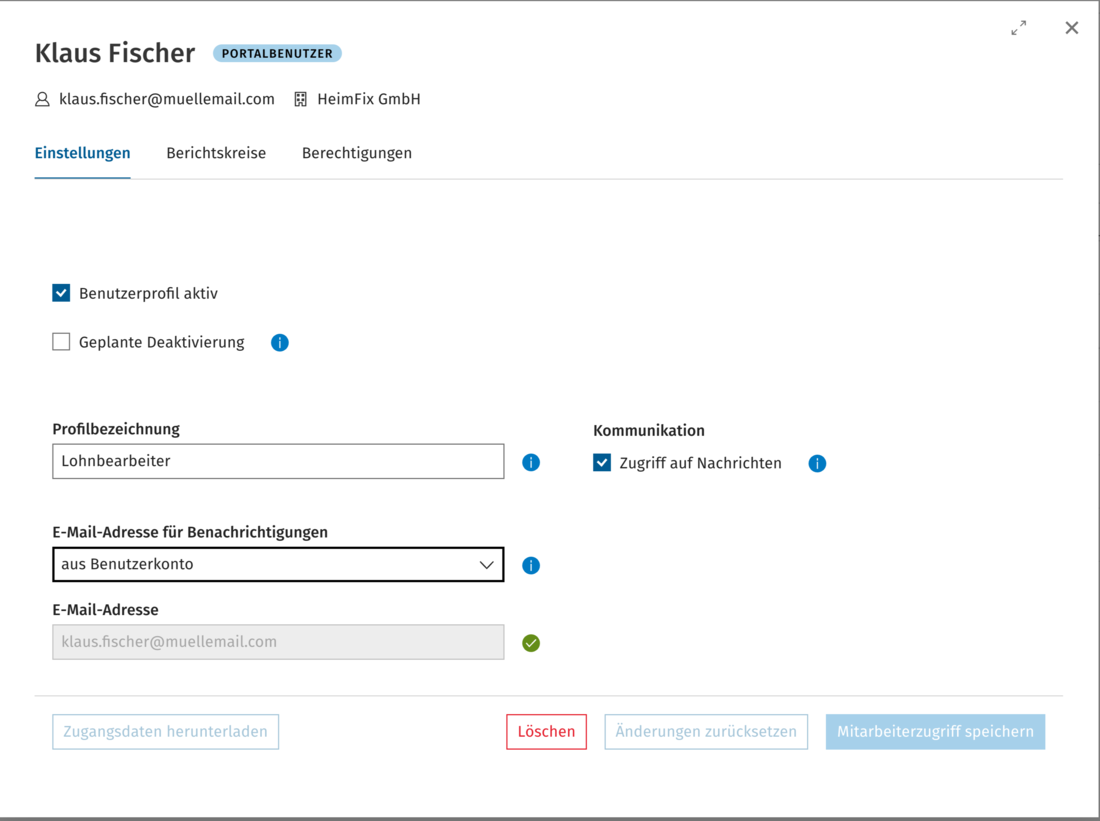Click the green verified checkmark icon
This screenshot has width=1100, height=821.
531,643
